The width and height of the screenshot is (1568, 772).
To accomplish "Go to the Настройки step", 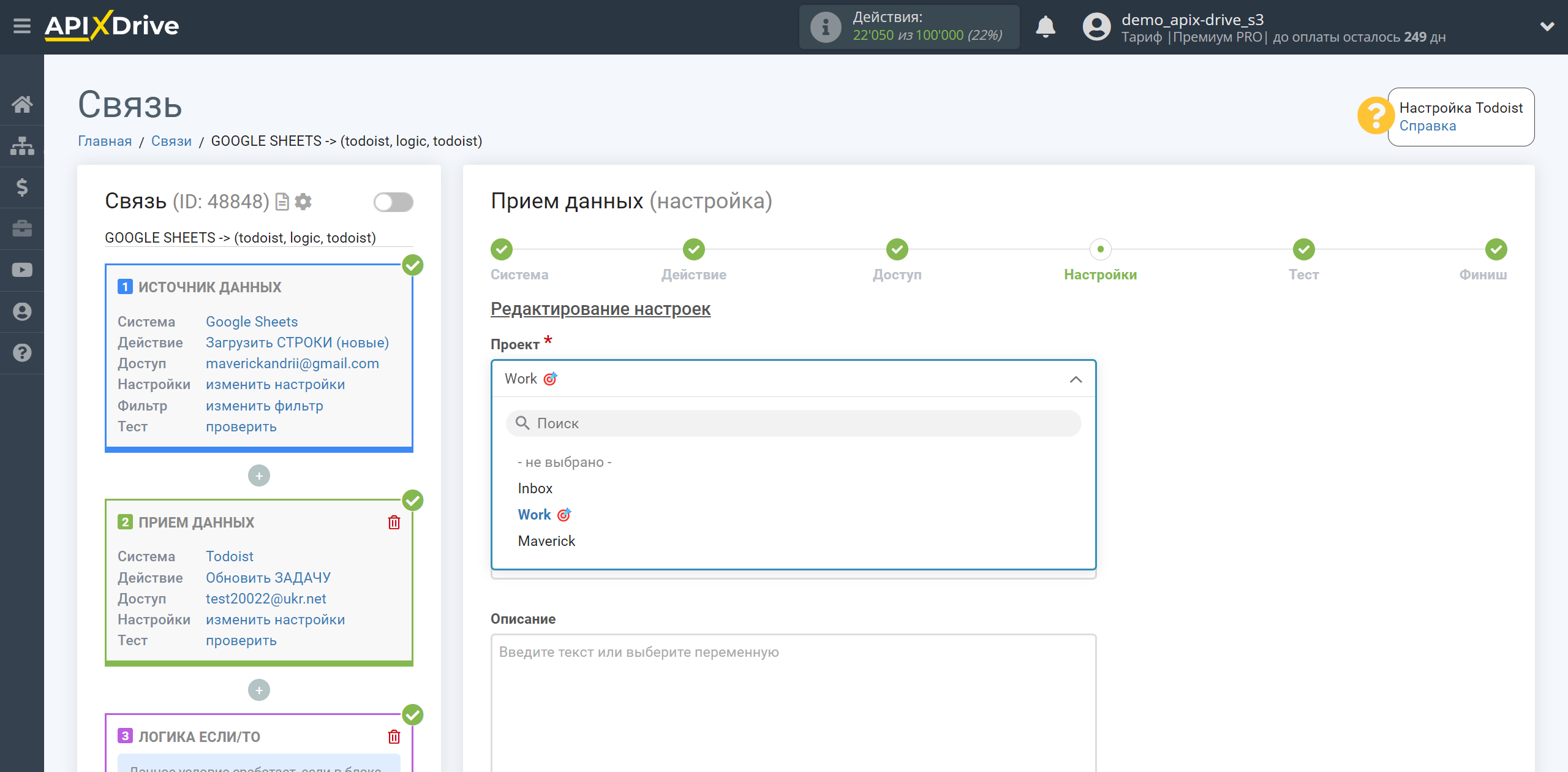I will (x=1101, y=249).
